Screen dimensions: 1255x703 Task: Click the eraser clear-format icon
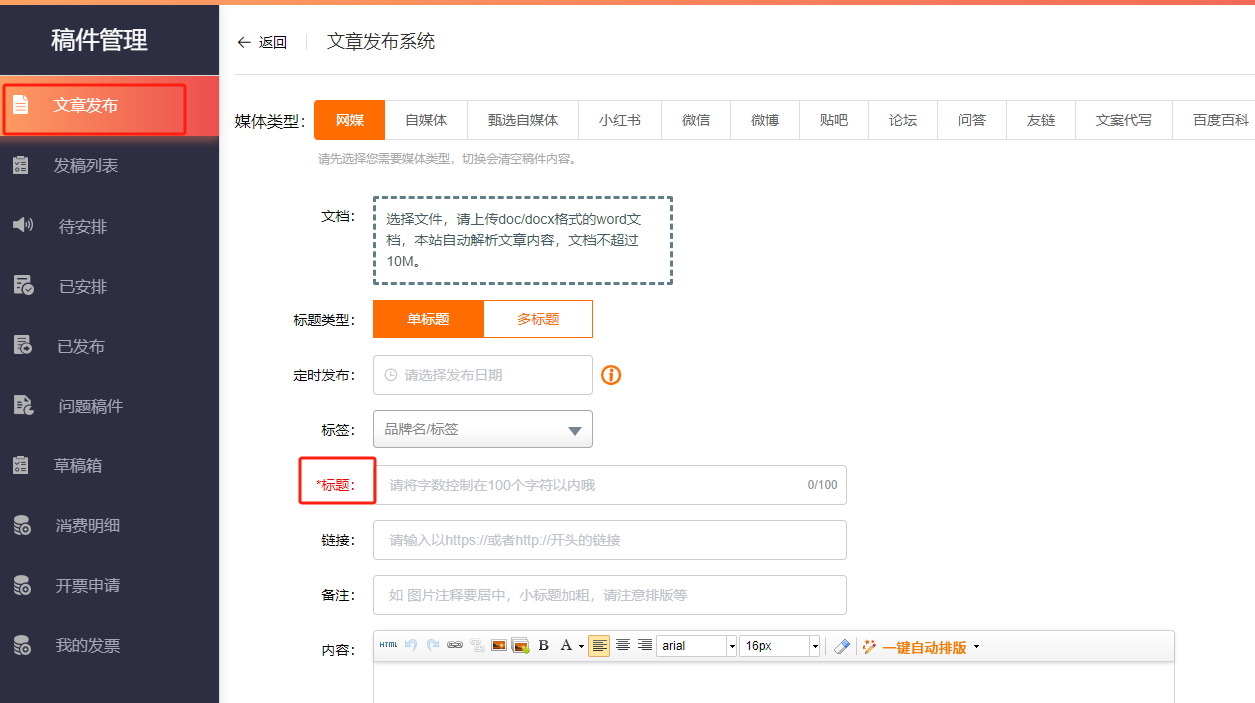pos(841,646)
